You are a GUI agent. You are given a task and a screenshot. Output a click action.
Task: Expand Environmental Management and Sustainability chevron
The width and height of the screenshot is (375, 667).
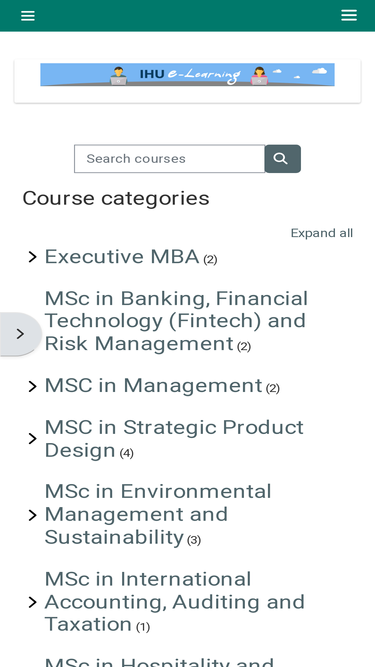[32, 516]
